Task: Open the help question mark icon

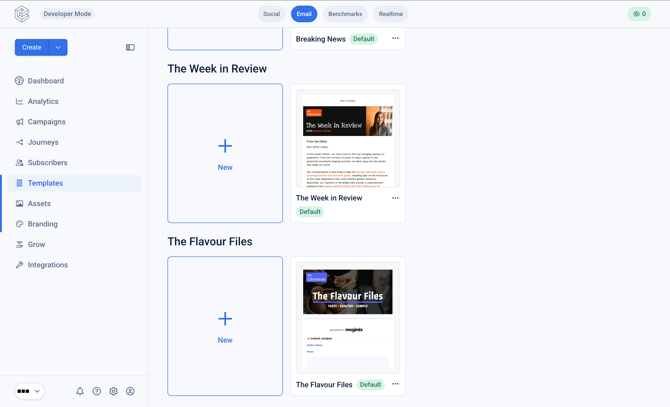Action: pyautogui.click(x=97, y=391)
